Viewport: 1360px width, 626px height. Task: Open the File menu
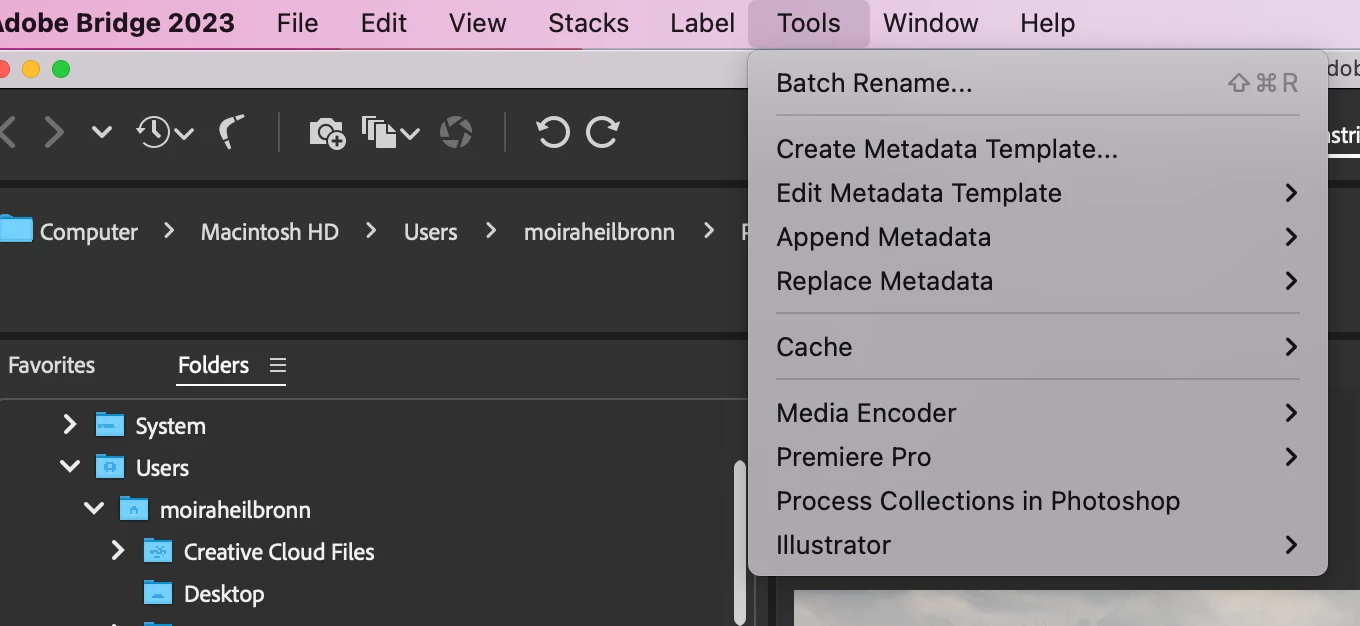tap(297, 23)
